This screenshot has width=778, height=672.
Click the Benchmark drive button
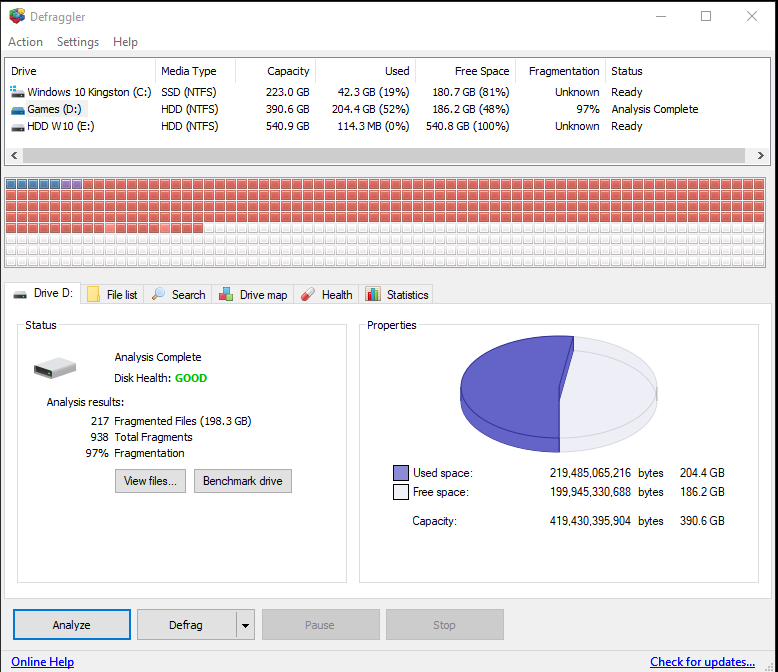243,480
